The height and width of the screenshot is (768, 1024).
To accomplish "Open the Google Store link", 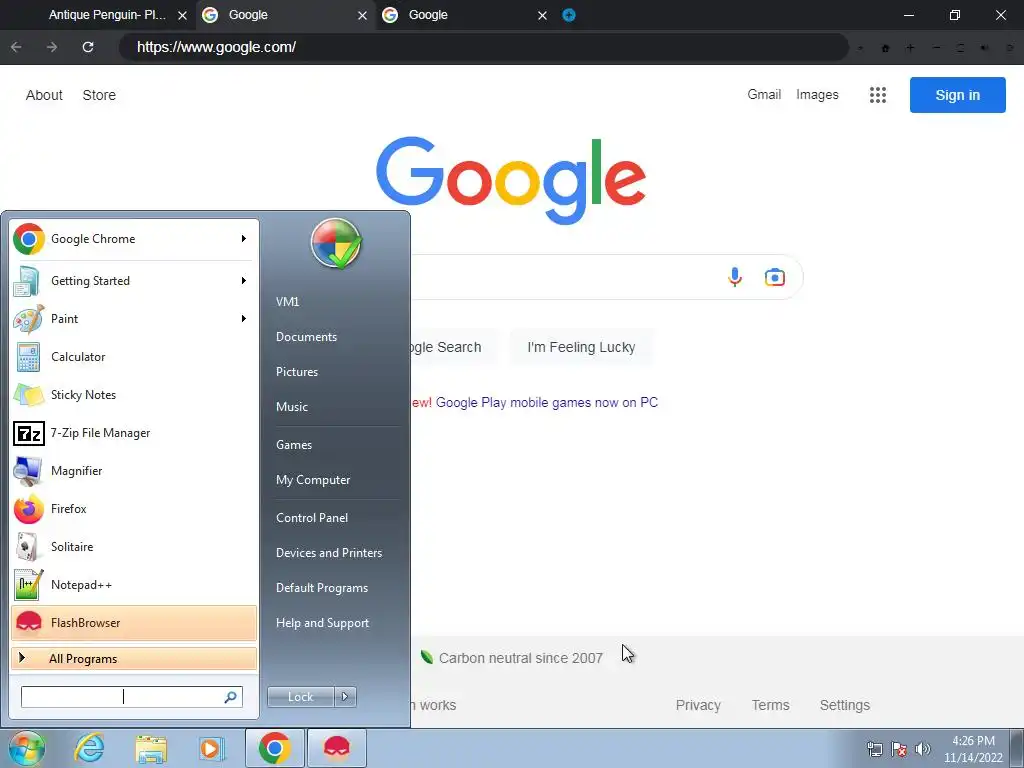I will tap(99, 95).
